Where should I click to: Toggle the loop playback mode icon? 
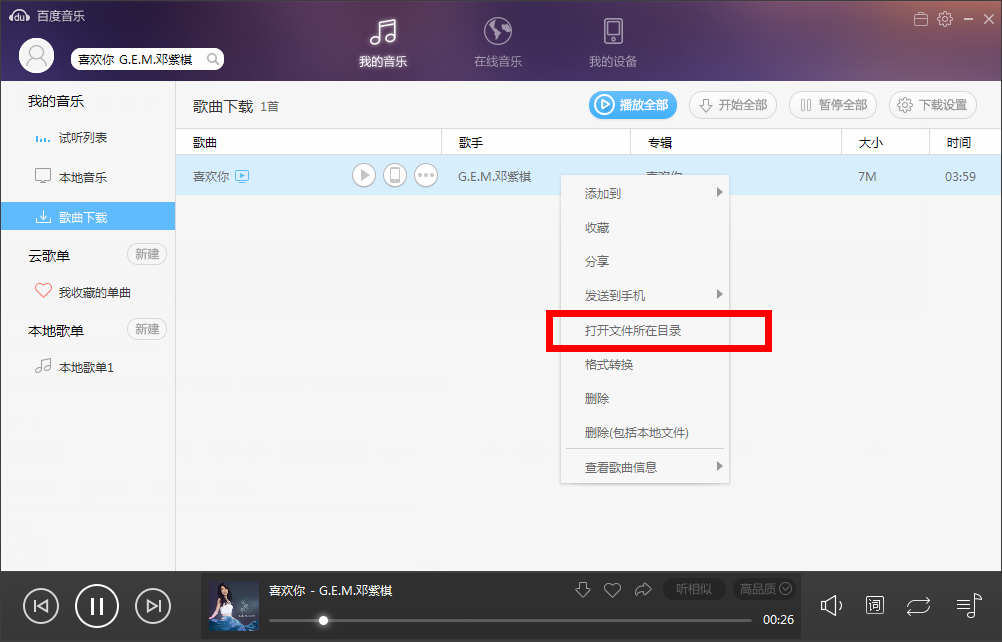click(x=918, y=606)
